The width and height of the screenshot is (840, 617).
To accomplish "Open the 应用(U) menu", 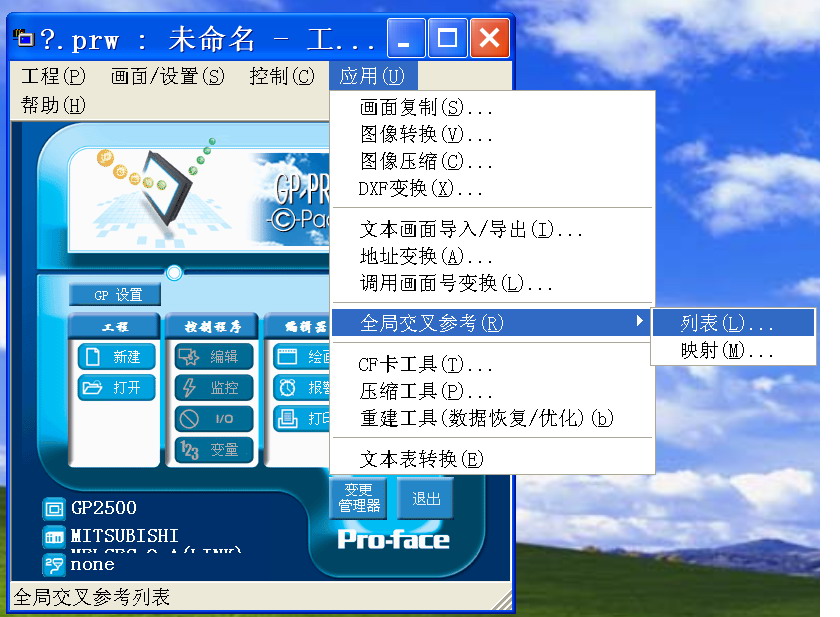I will [372, 76].
